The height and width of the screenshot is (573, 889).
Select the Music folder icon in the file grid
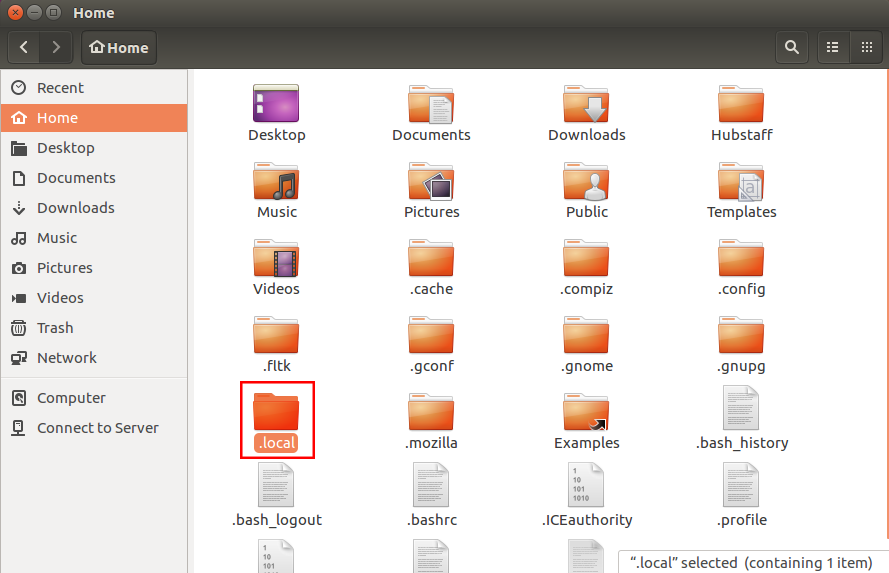point(276,181)
